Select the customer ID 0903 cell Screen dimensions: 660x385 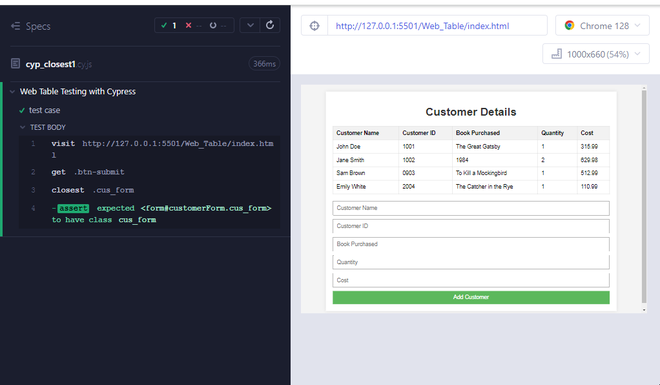click(x=425, y=173)
